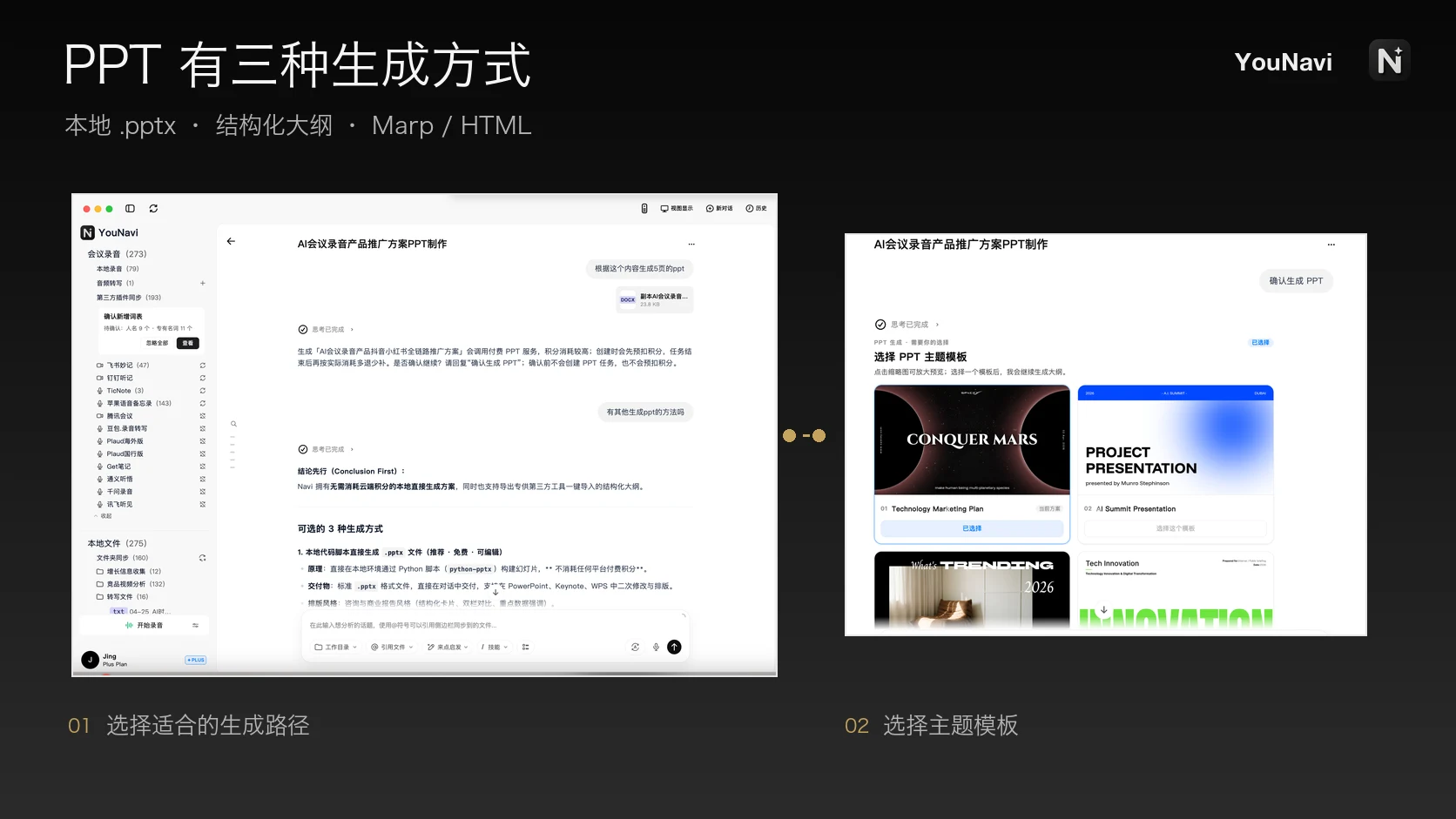1456x819 pixels.
Task: Preview the CONQUER MARS template thumbnail
Action: tap(972, 440)
